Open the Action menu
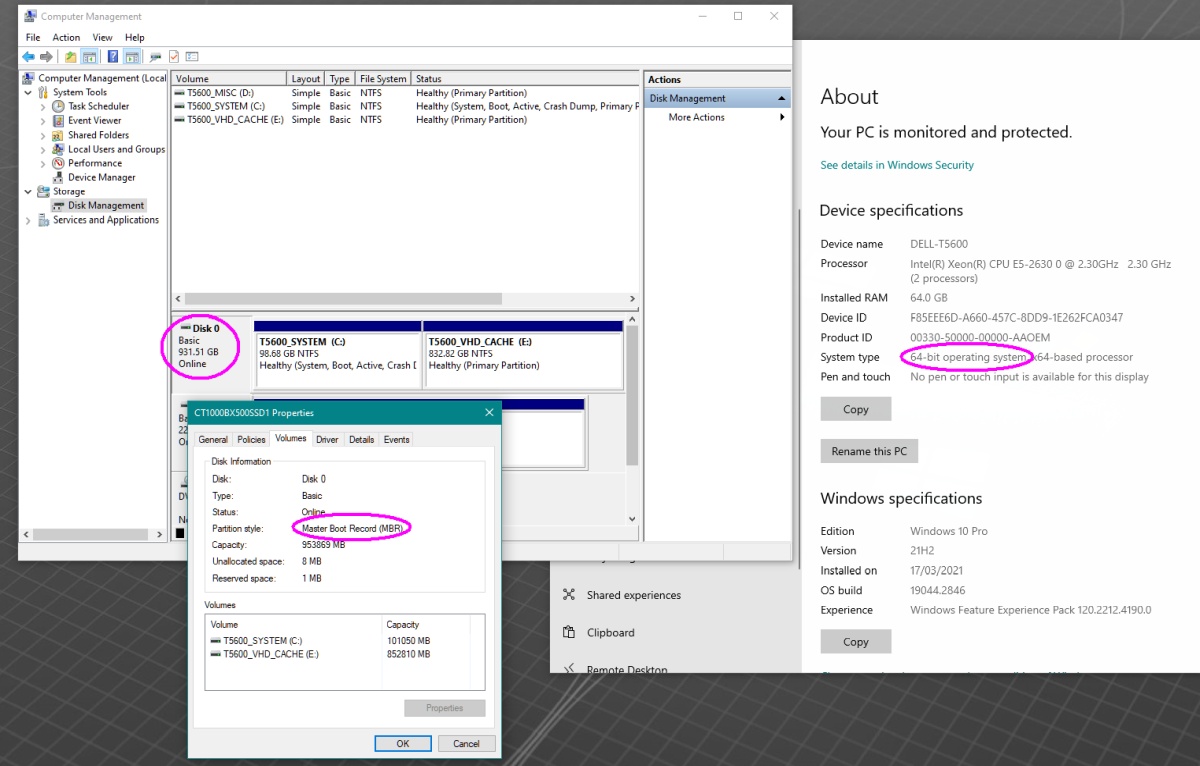This screenshot has height=766, width=1200. pyautogui.click(x=67, y=37)
